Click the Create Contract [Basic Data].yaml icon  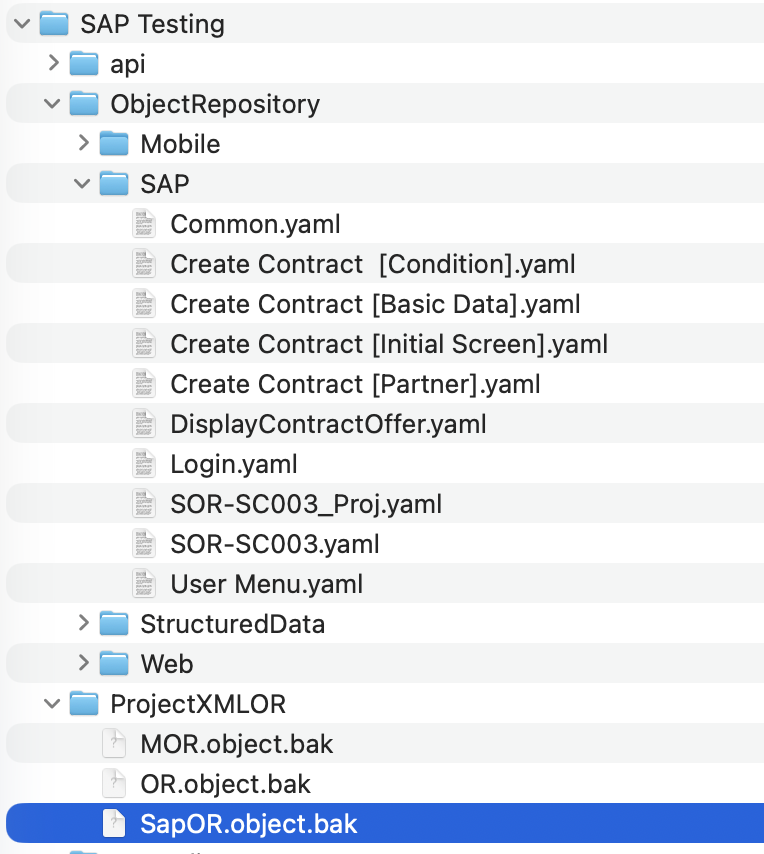[144, 304]
